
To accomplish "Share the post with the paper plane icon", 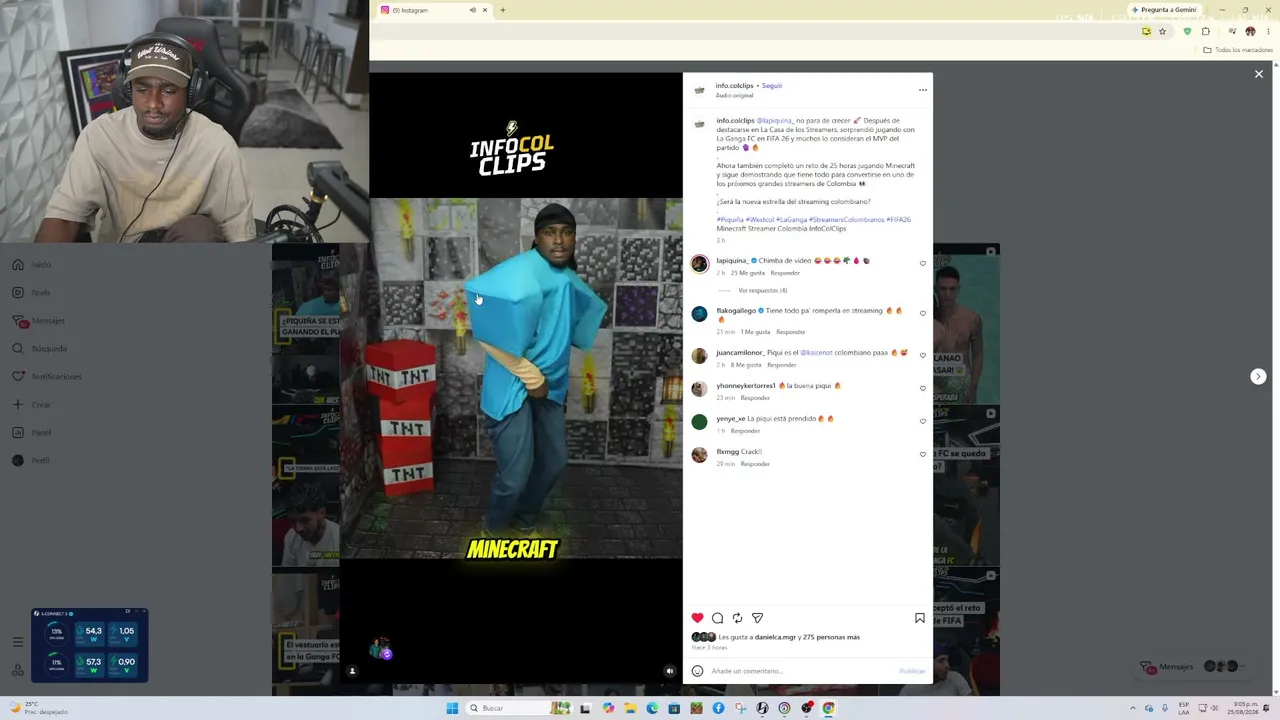I will [757, 618].
